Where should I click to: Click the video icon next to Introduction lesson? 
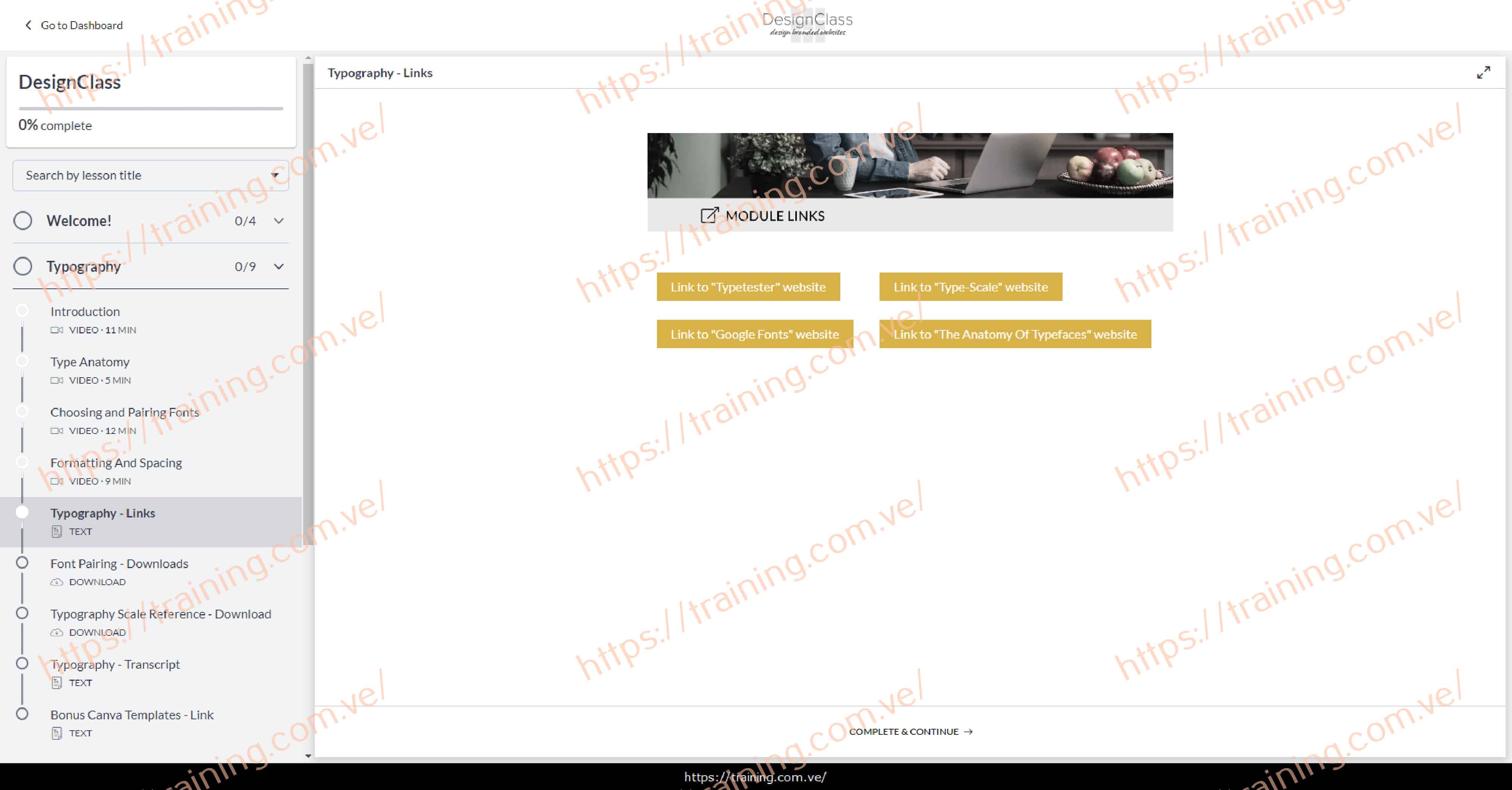57,330
